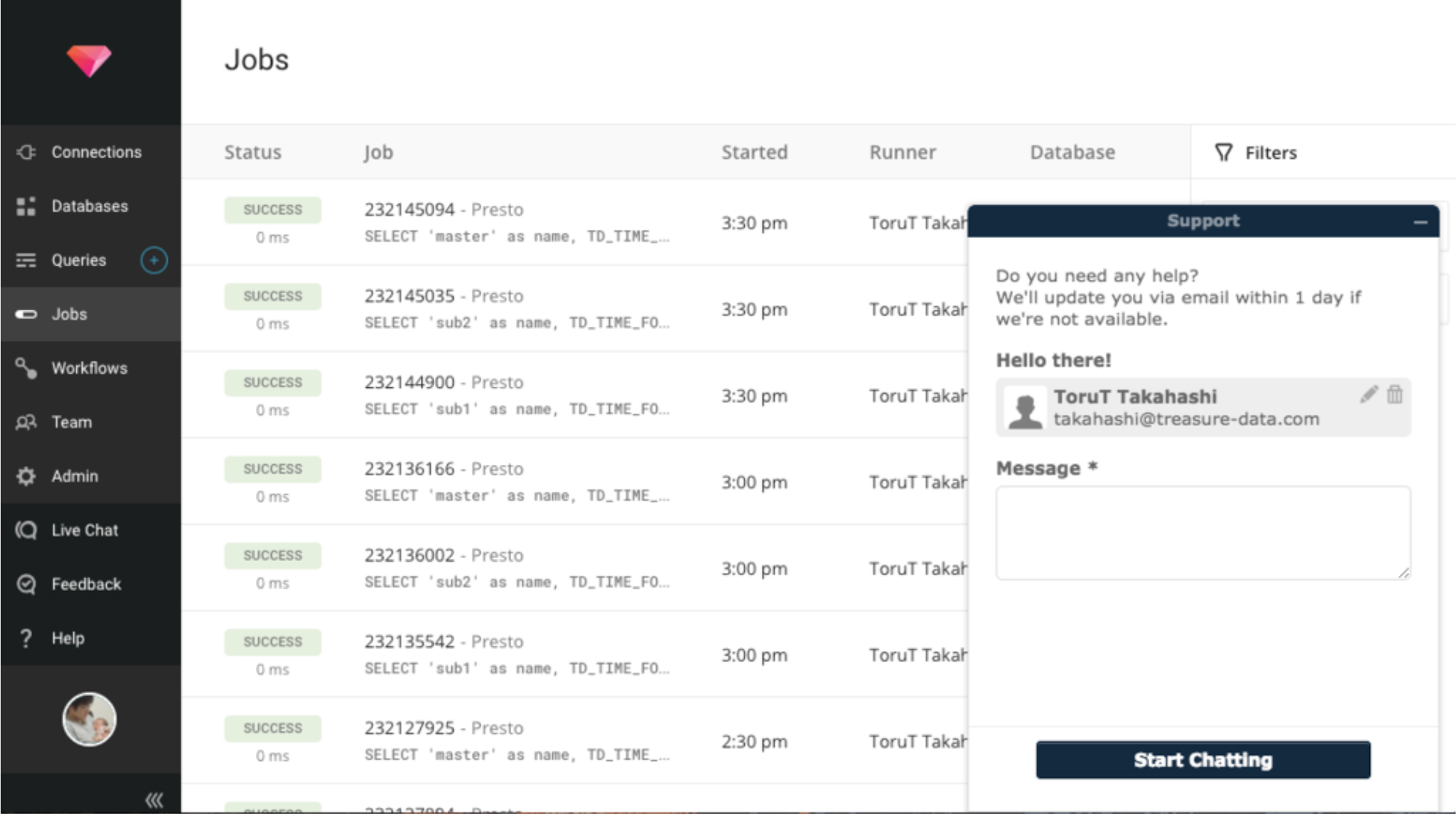1456x814 pixels.
Task: Open the Filters panel
Action: click(1256, 152)
